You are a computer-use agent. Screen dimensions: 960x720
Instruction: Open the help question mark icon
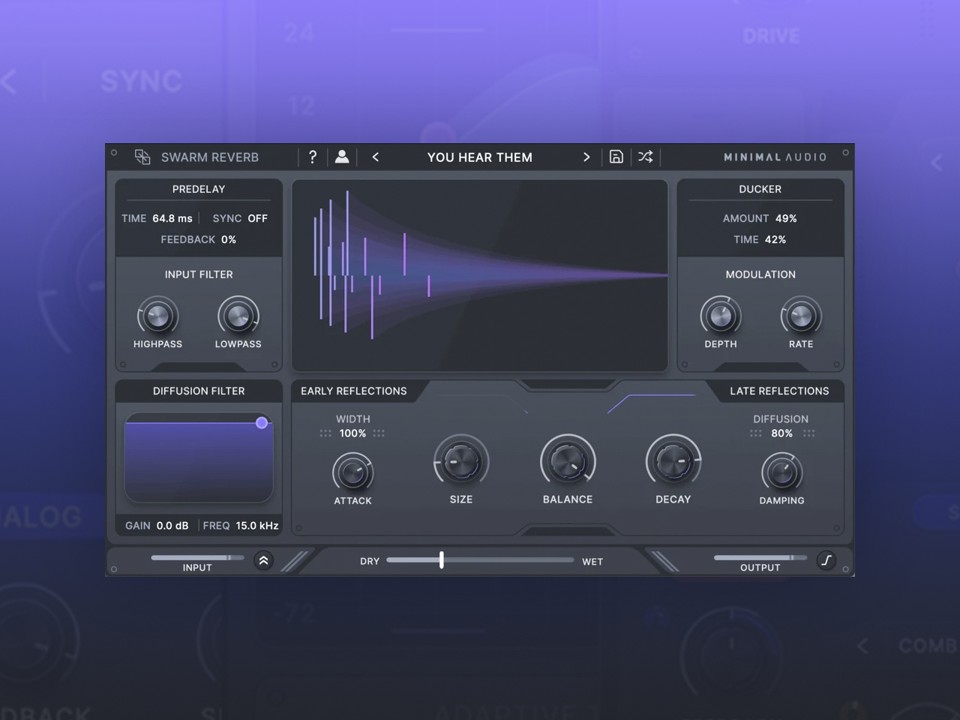312,157
